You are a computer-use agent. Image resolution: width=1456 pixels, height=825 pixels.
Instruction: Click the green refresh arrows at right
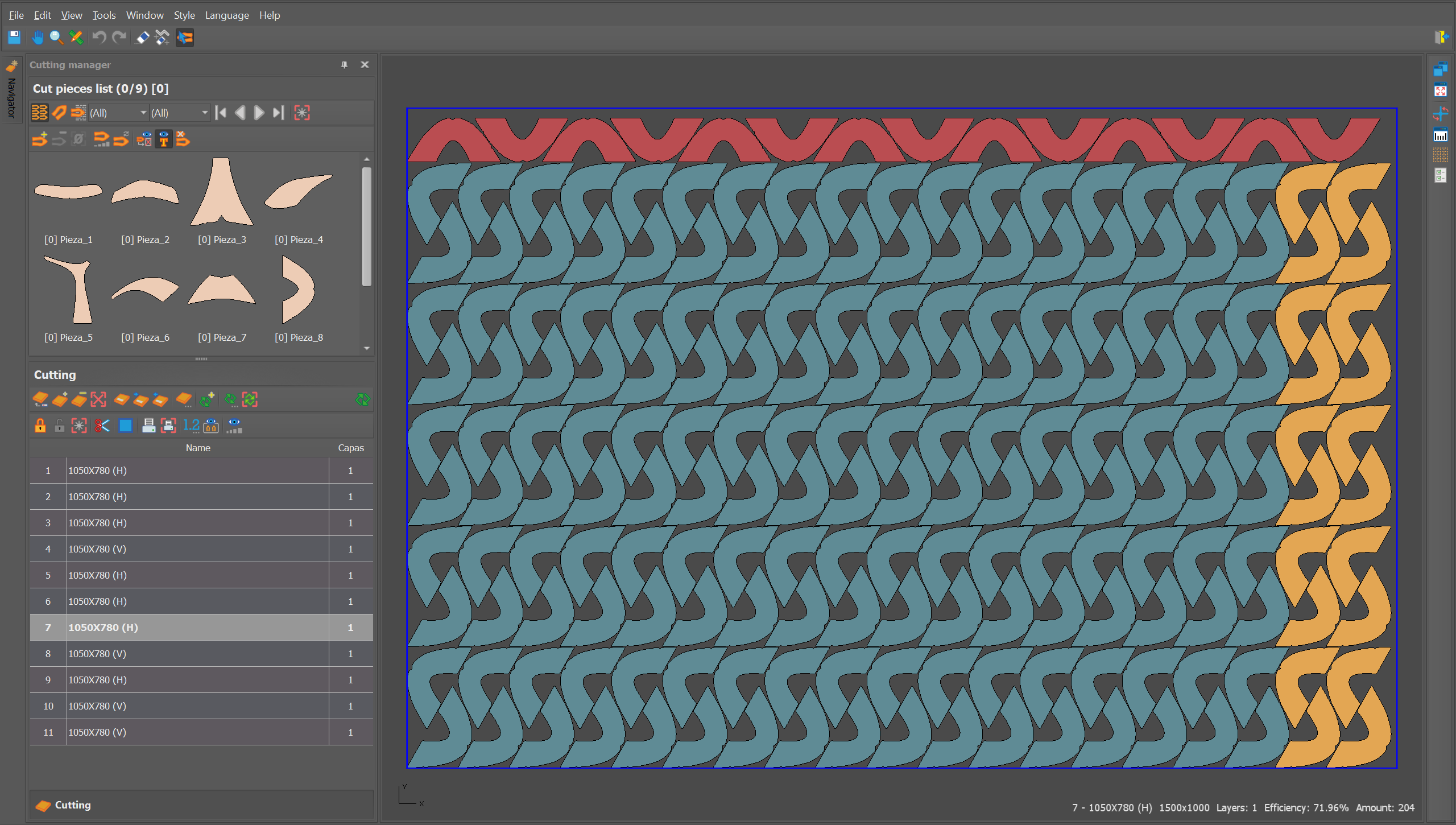click(362, 399)
